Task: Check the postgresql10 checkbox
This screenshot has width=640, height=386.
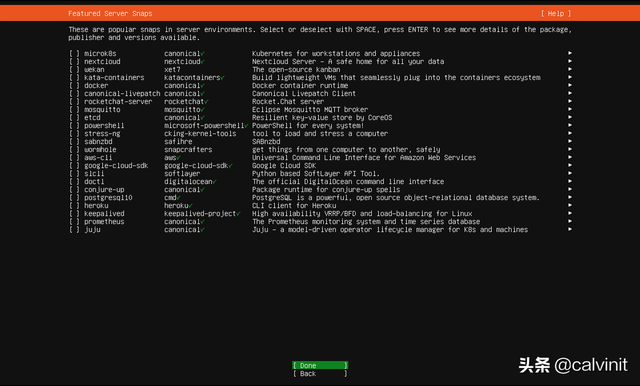Action: point(74,197)
